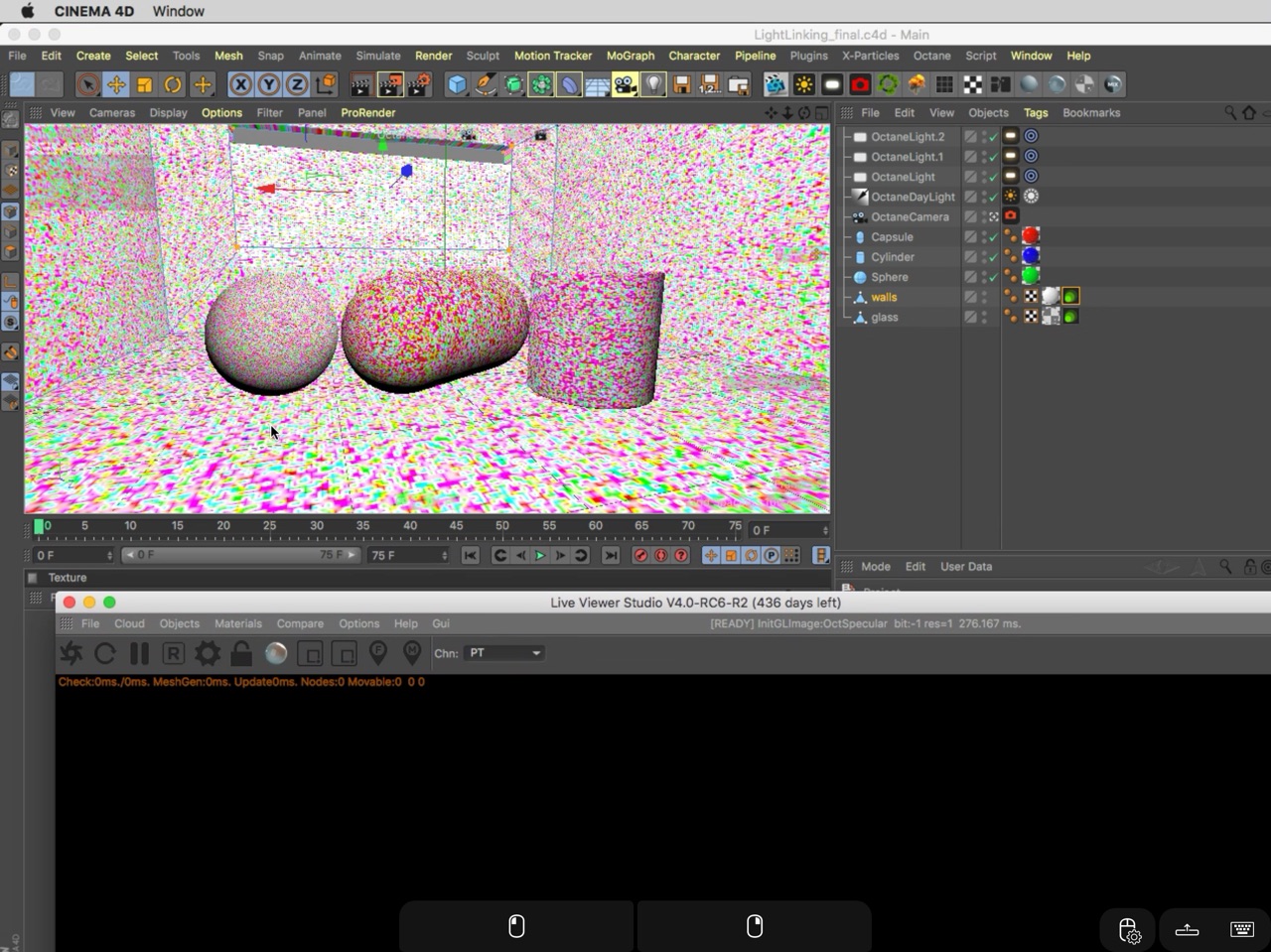This screenshot has width=1271, height=952.
Task: Open the Spline Pen tool
Action: coord(486,85)
